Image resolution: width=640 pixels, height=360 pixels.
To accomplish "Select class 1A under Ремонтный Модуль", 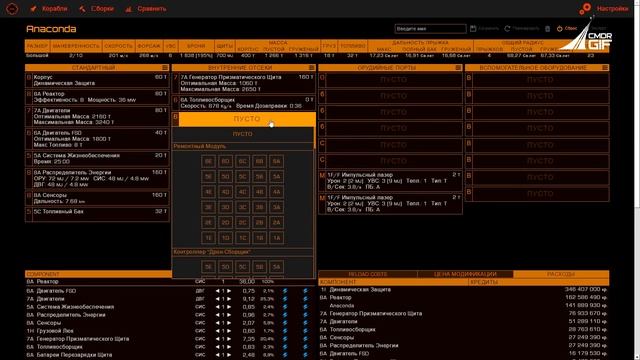I will [276, 238].
